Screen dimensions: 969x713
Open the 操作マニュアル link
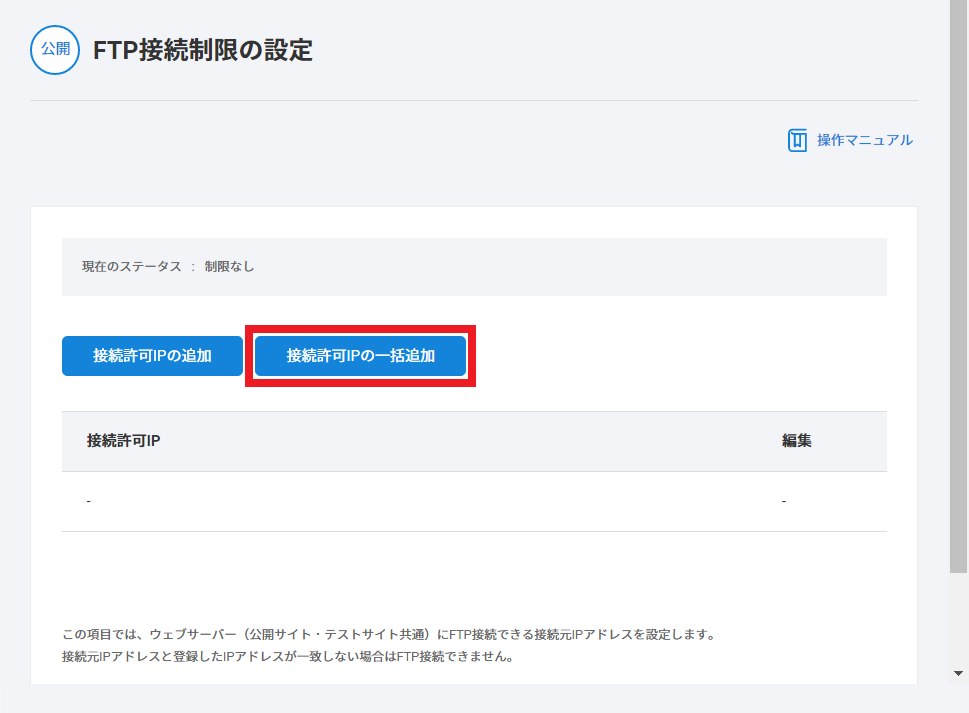[x=864, y=140]
